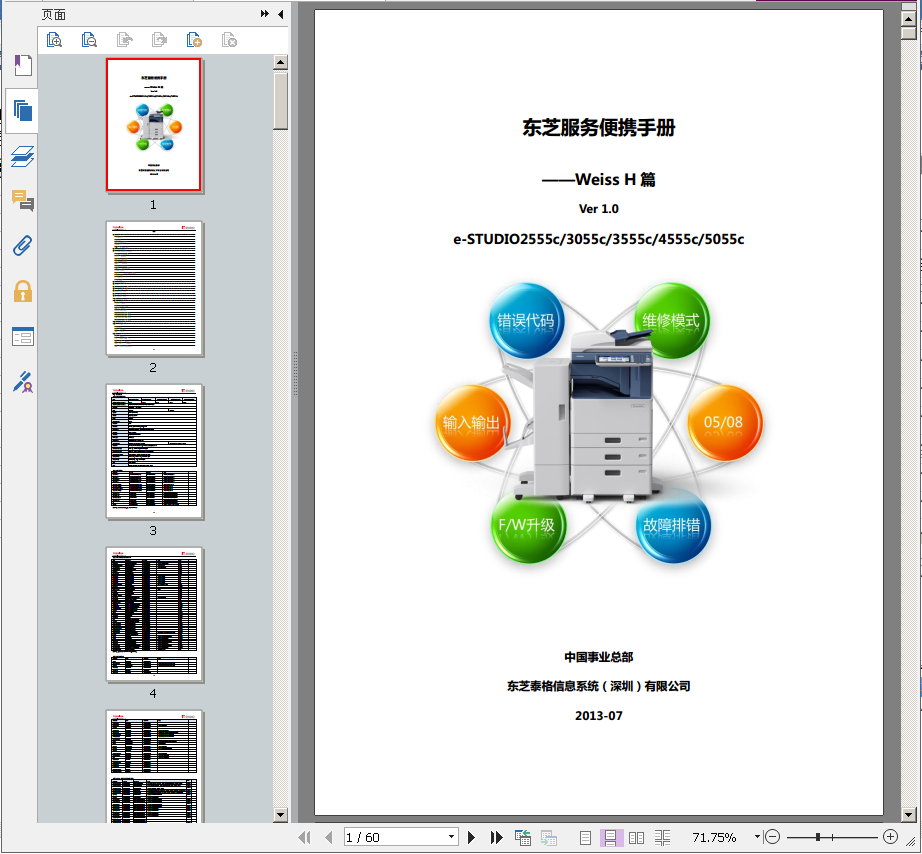
Task: Open the Layers panel icon
Action: (22, 156)
